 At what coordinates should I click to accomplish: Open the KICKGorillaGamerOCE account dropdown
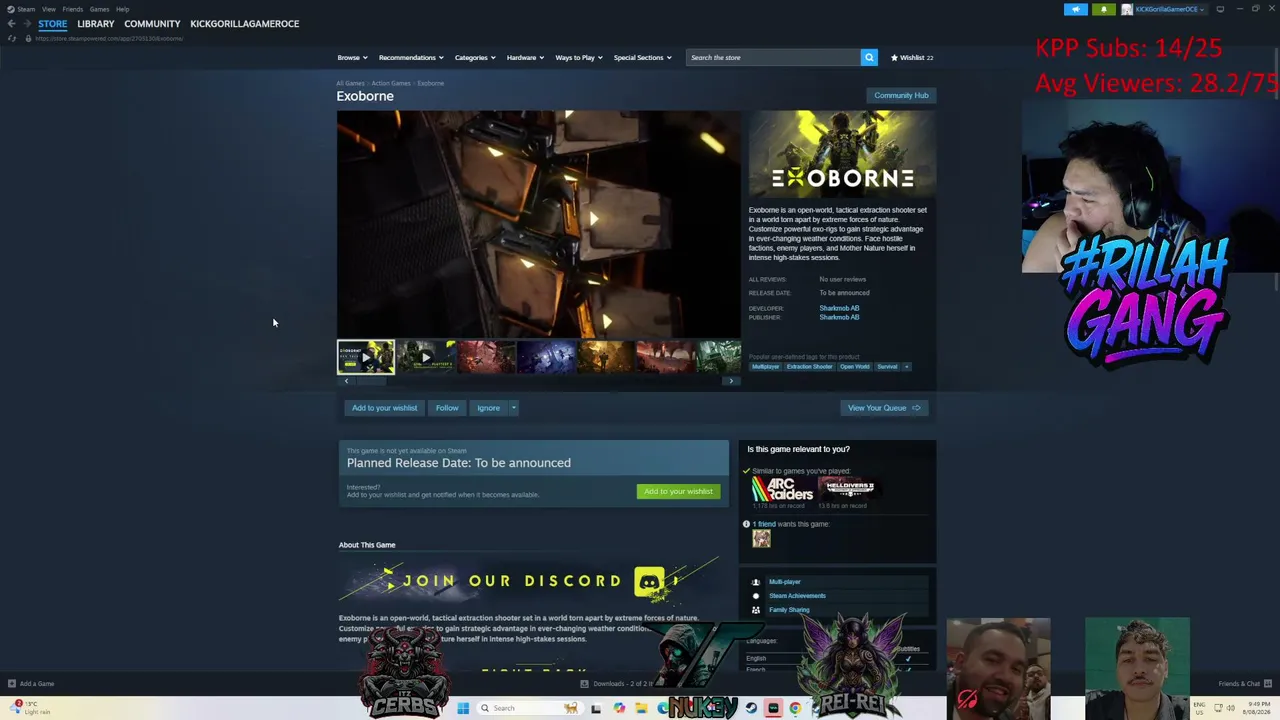1170,9
